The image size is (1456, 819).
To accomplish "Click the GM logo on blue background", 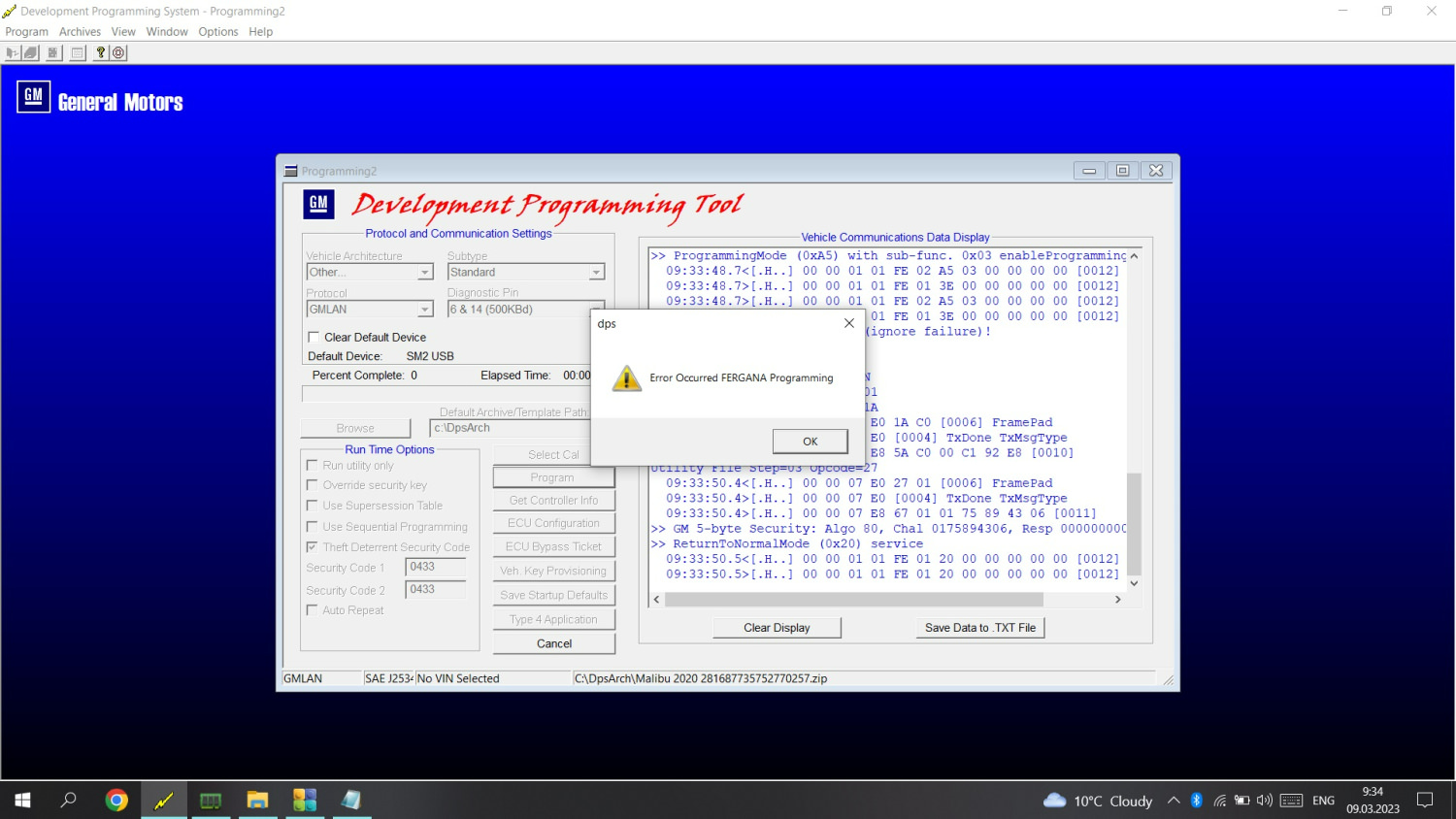I will point(34,96).
